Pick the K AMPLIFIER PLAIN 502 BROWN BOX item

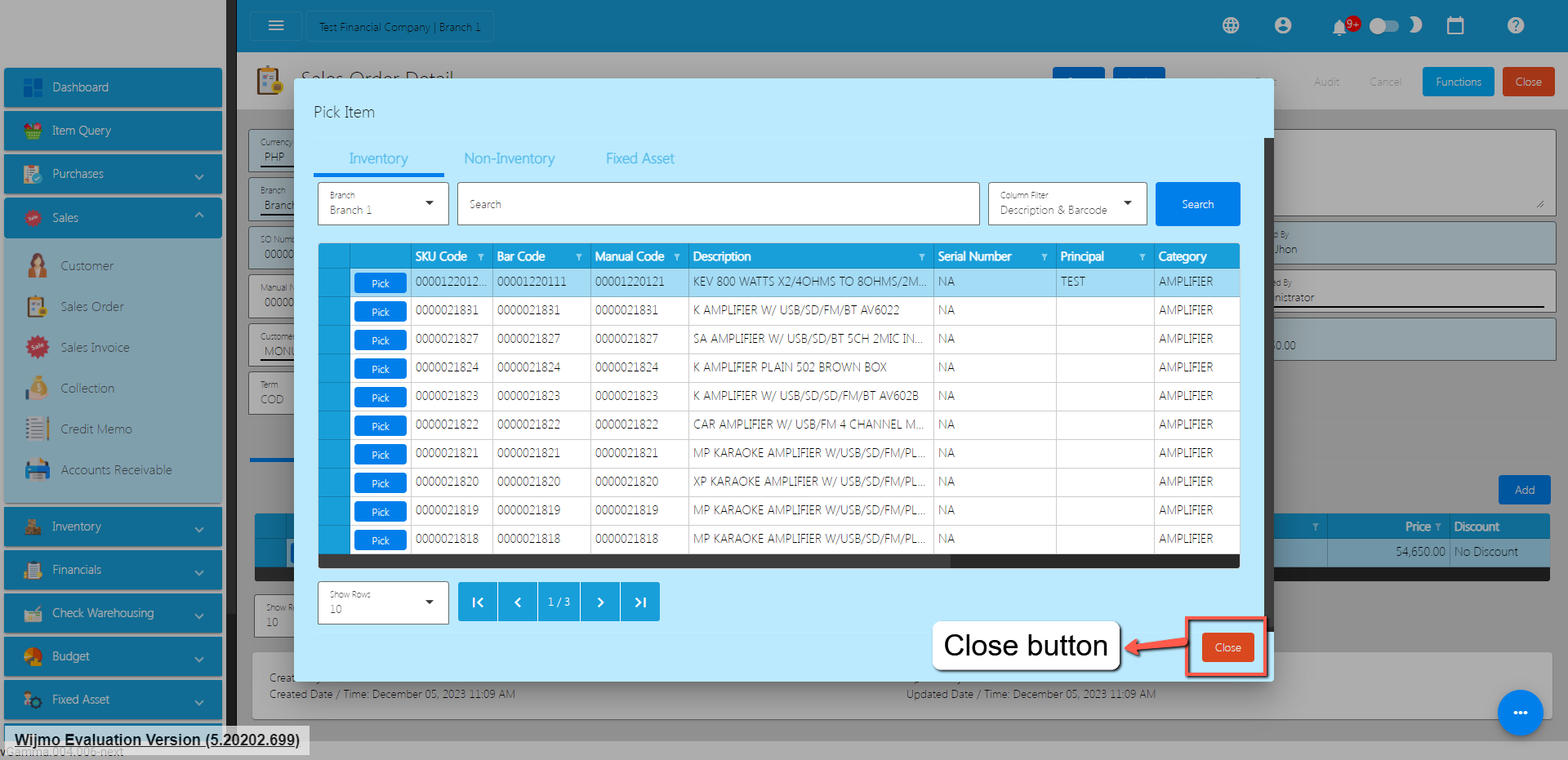click(380, 369)
